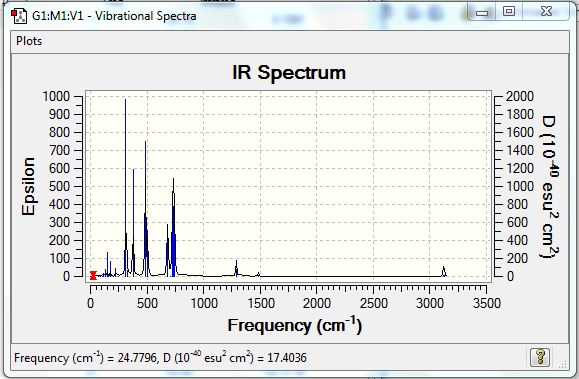
Task: Click the resize grip in status bar corner
Action: pyautogui.click(x=563, y=364)
